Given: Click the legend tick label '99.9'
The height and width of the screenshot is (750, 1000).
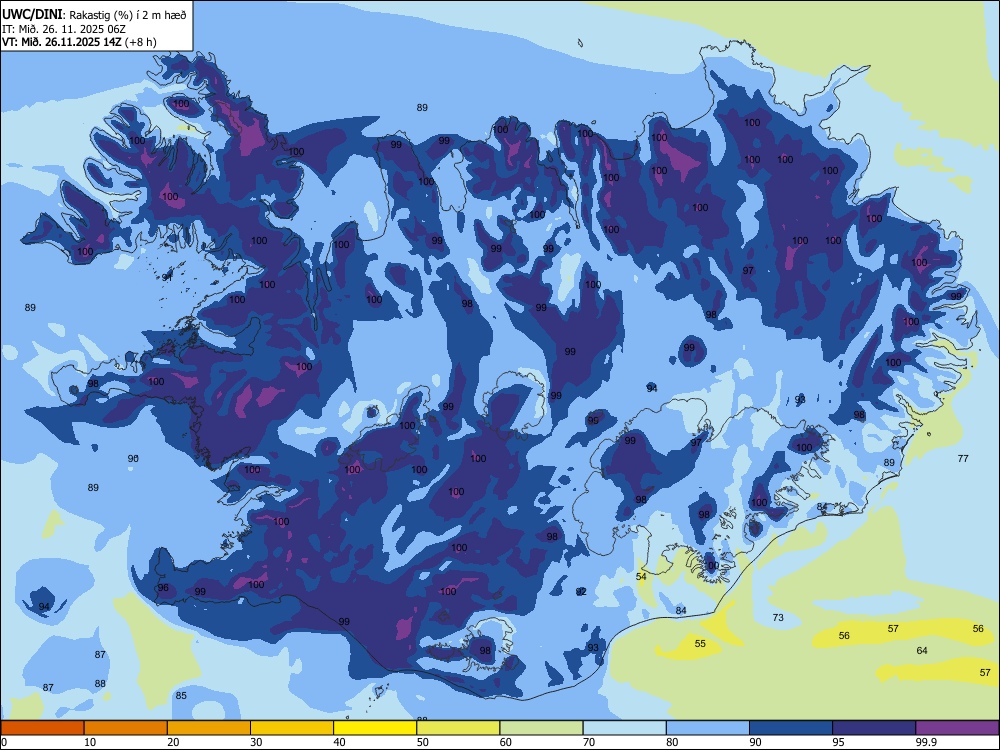Looking at the screenshot, I should coord(926,742).
